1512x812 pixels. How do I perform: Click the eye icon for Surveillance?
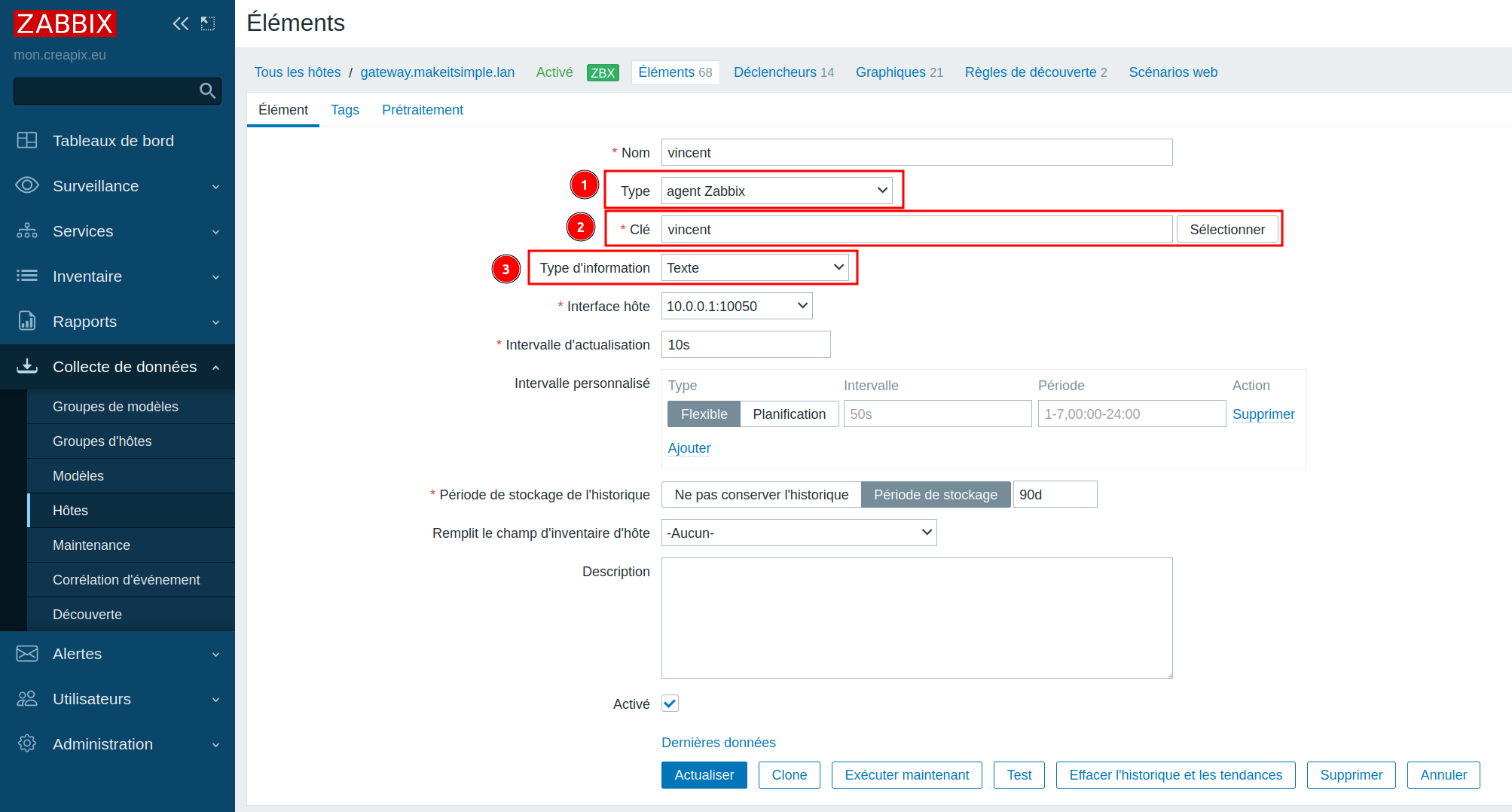tap(27, 185)
